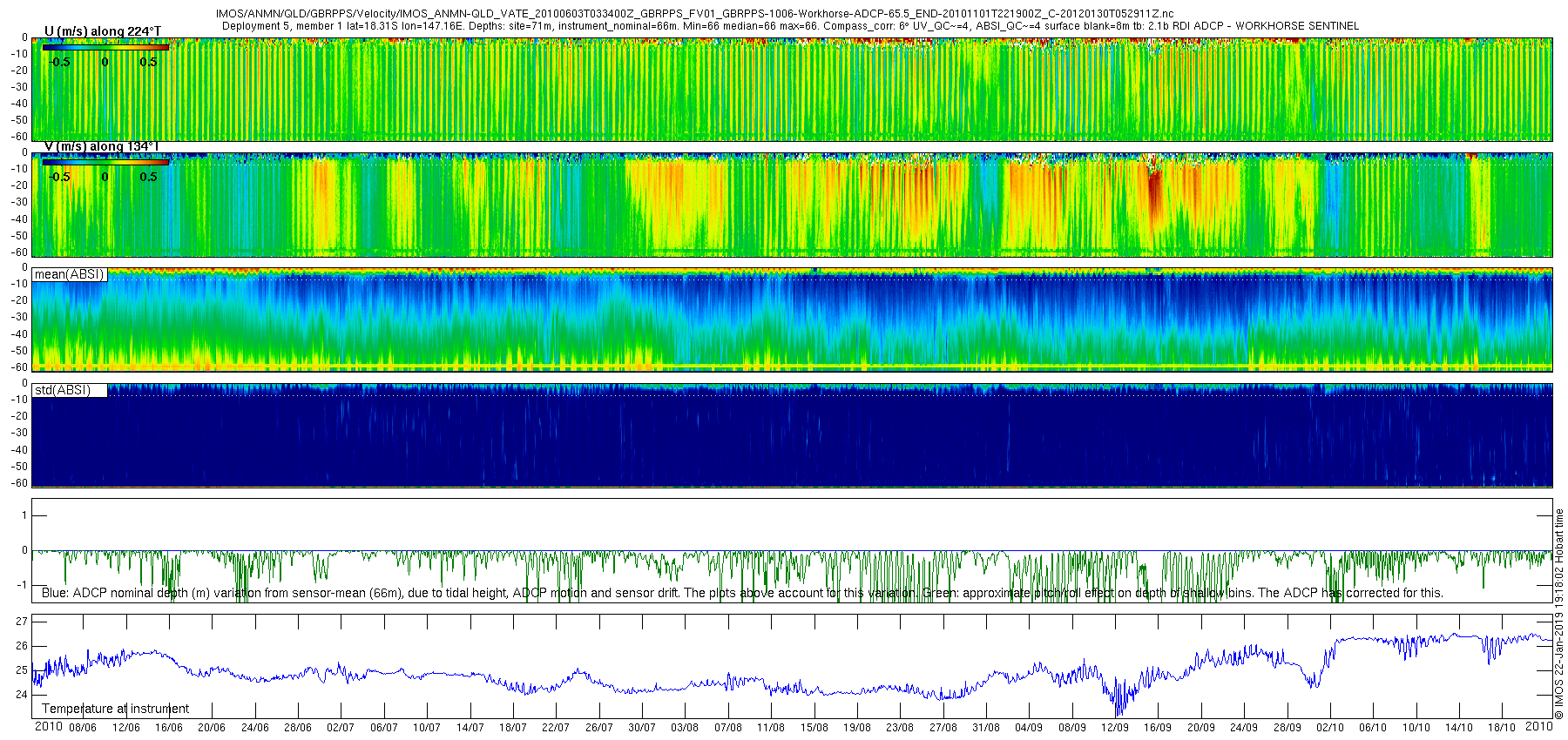
Task: Select the mean(ABSI) panel label
Action: pos(70,274)
